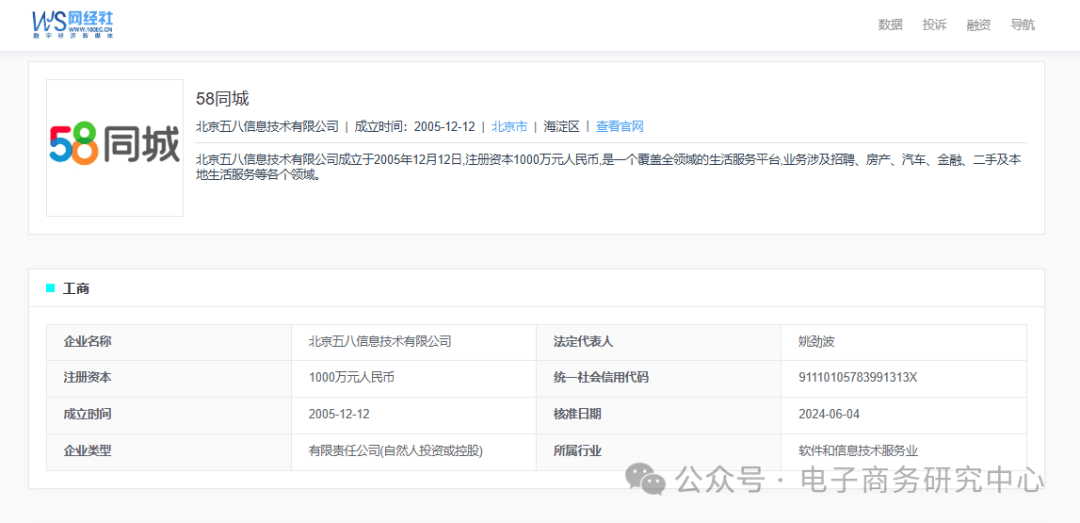Open the 融资 navigation item

pyautogui.click(x=978, y=25)
